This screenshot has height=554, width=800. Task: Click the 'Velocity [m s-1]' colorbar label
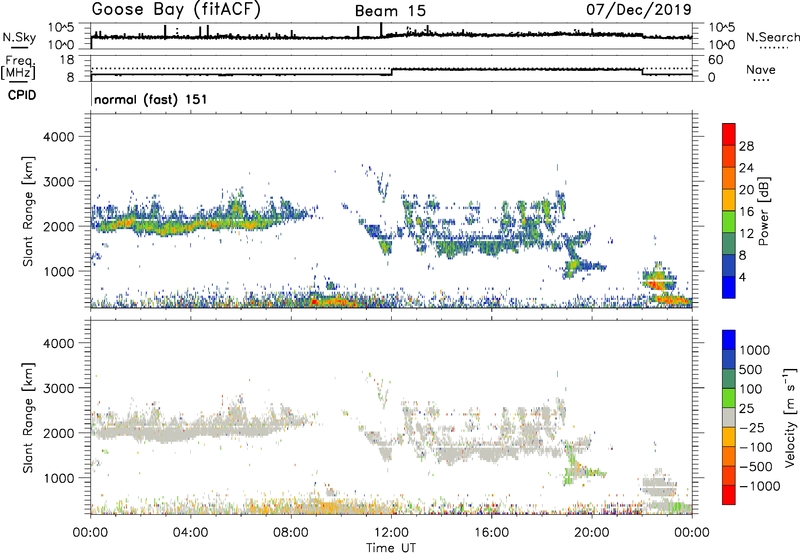pos(790,417)
